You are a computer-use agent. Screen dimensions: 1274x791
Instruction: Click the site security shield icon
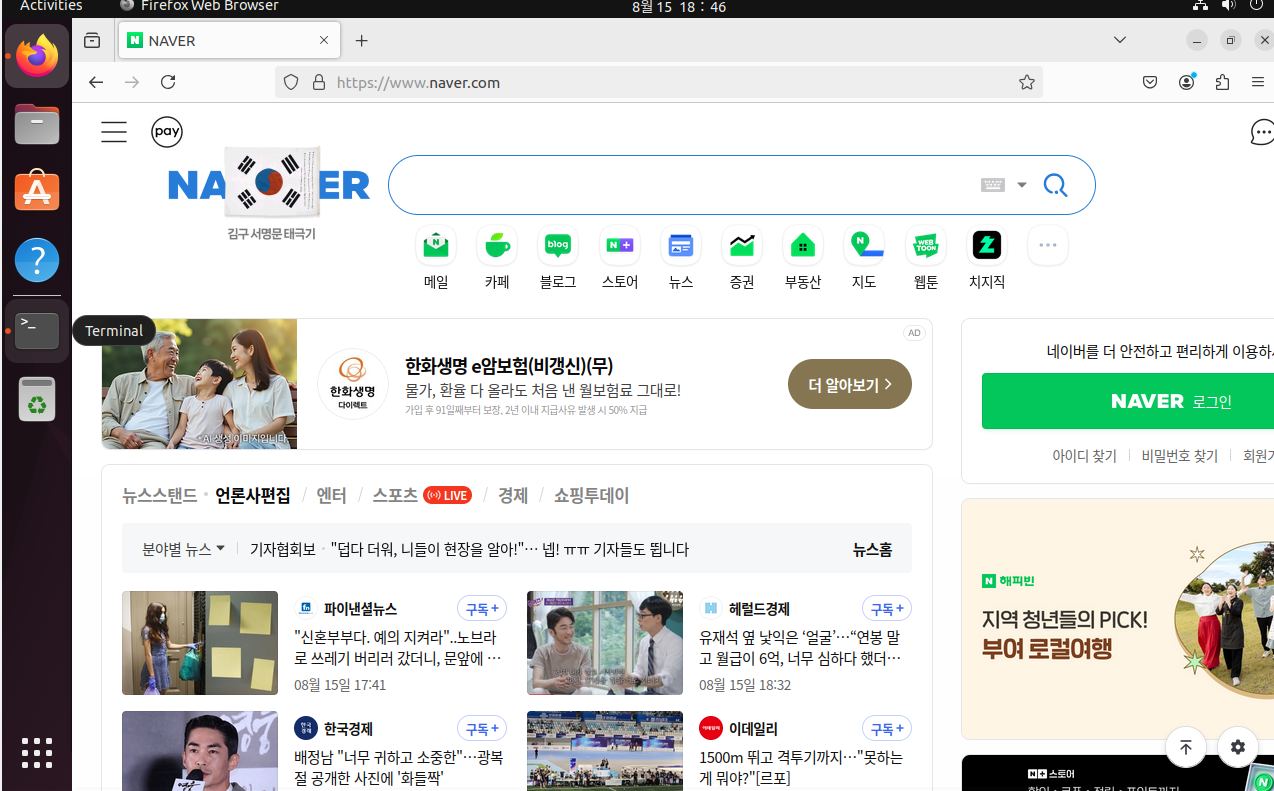click(x=291, y=82)
